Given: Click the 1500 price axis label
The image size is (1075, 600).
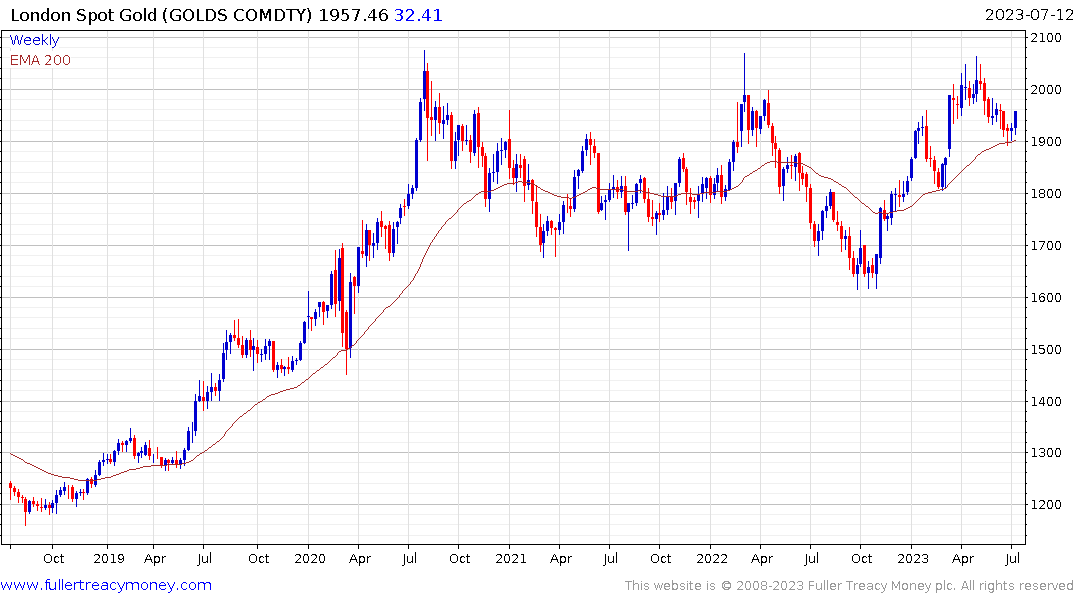Looking at the screenshot, I should click(1046, 350).
